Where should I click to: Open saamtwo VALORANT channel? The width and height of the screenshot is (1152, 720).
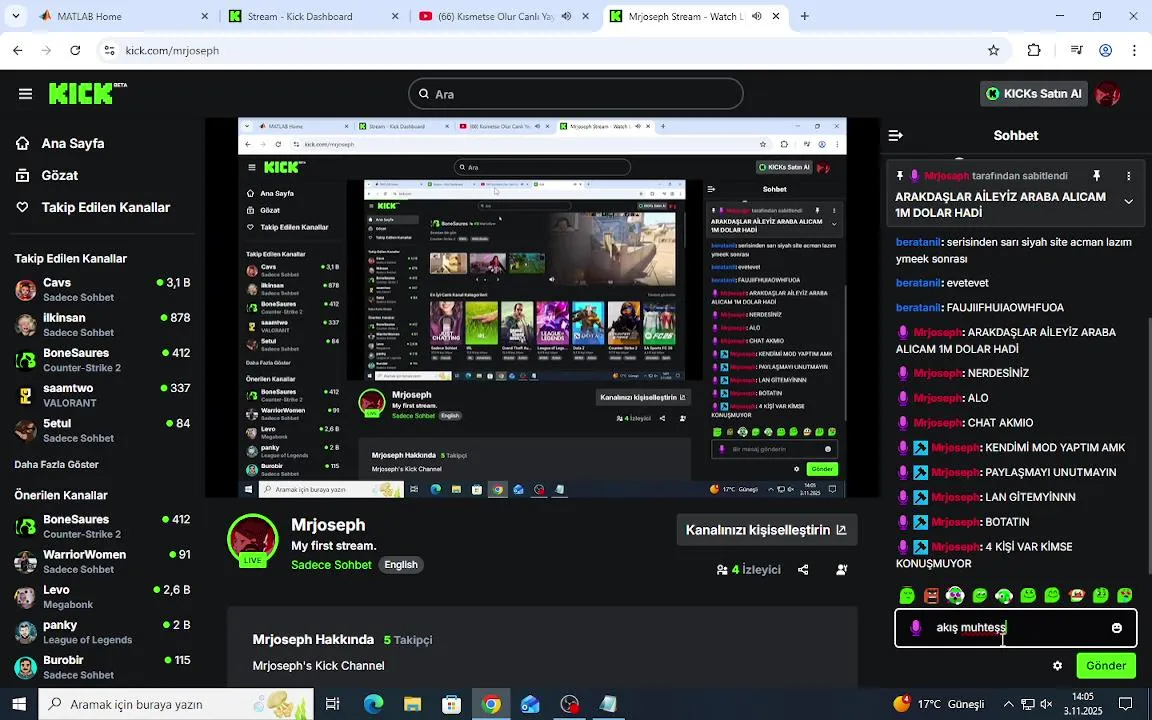click(103, 395)
